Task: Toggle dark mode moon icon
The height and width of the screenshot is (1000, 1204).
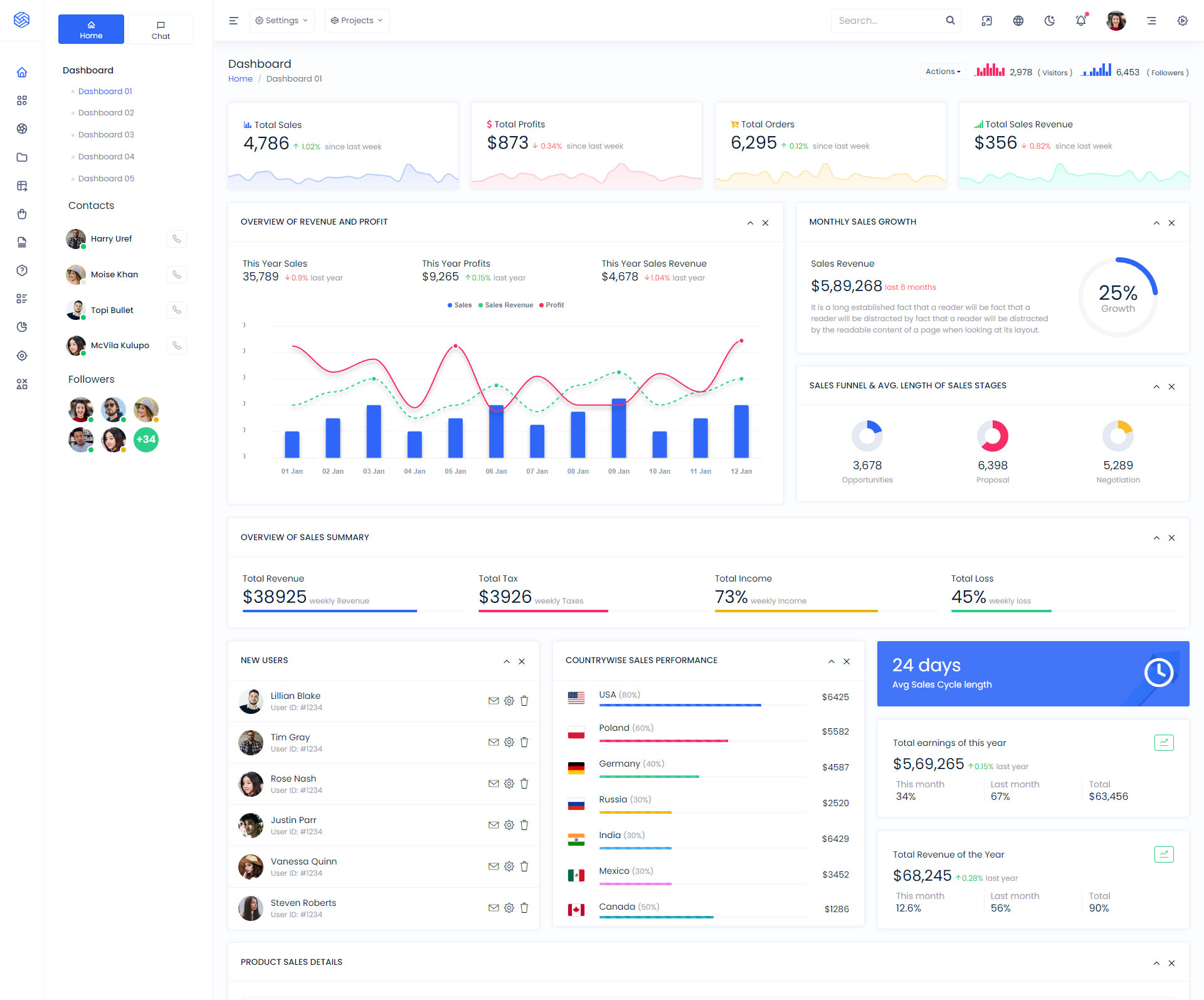Action: (1049, 21)
